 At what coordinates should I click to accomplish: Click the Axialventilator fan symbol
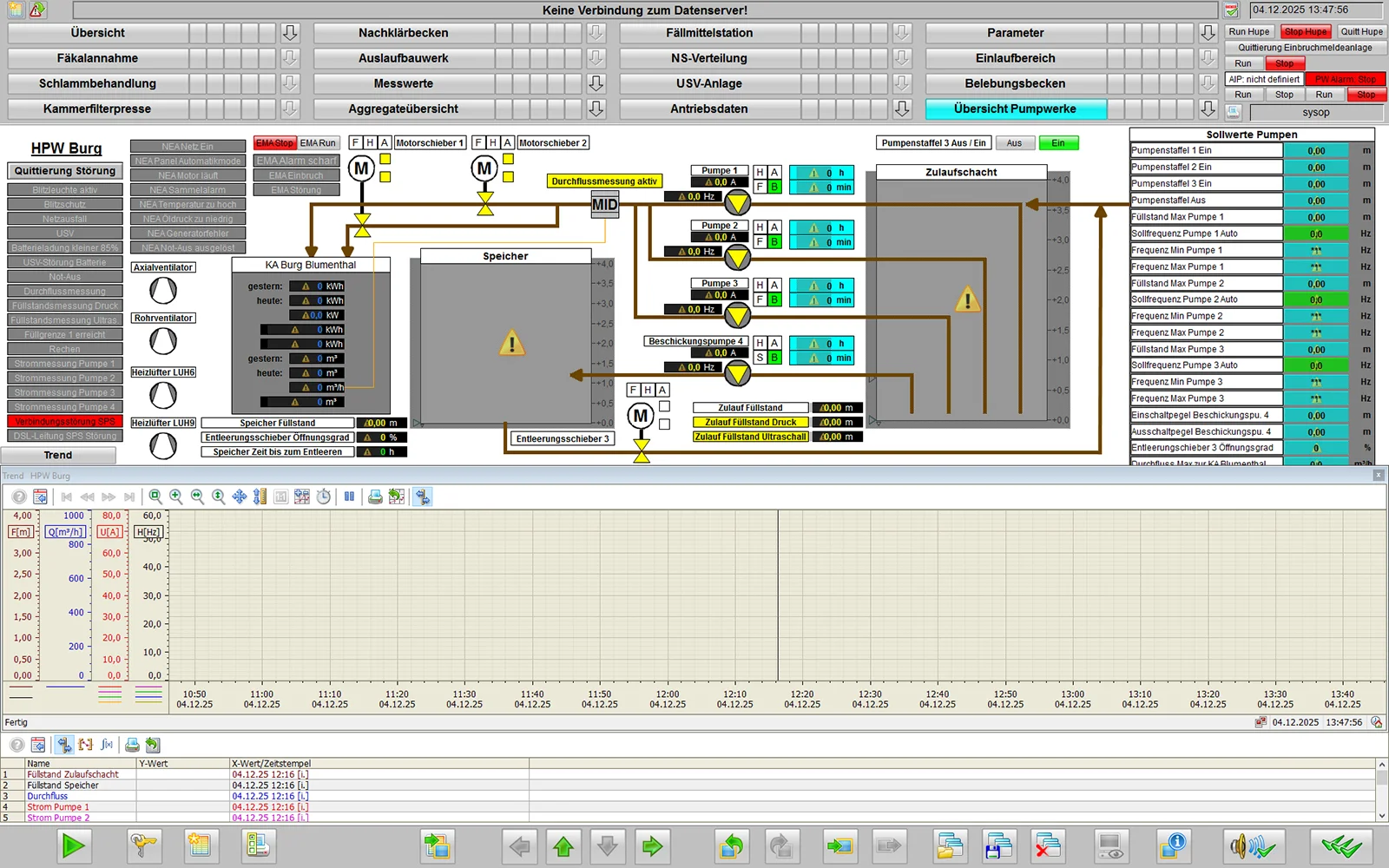[163, 291]
